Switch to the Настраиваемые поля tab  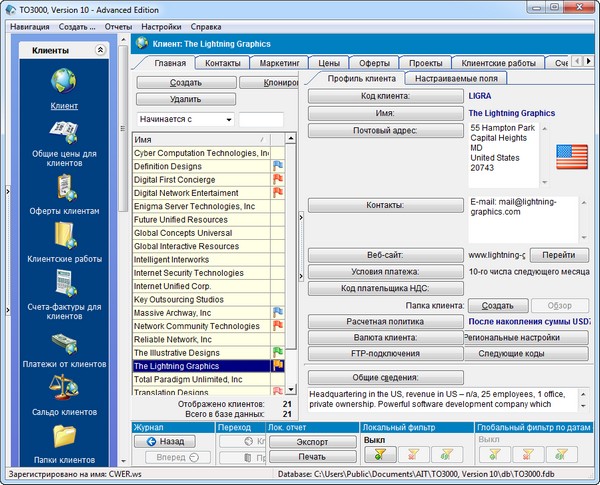[x=456, y=78]
